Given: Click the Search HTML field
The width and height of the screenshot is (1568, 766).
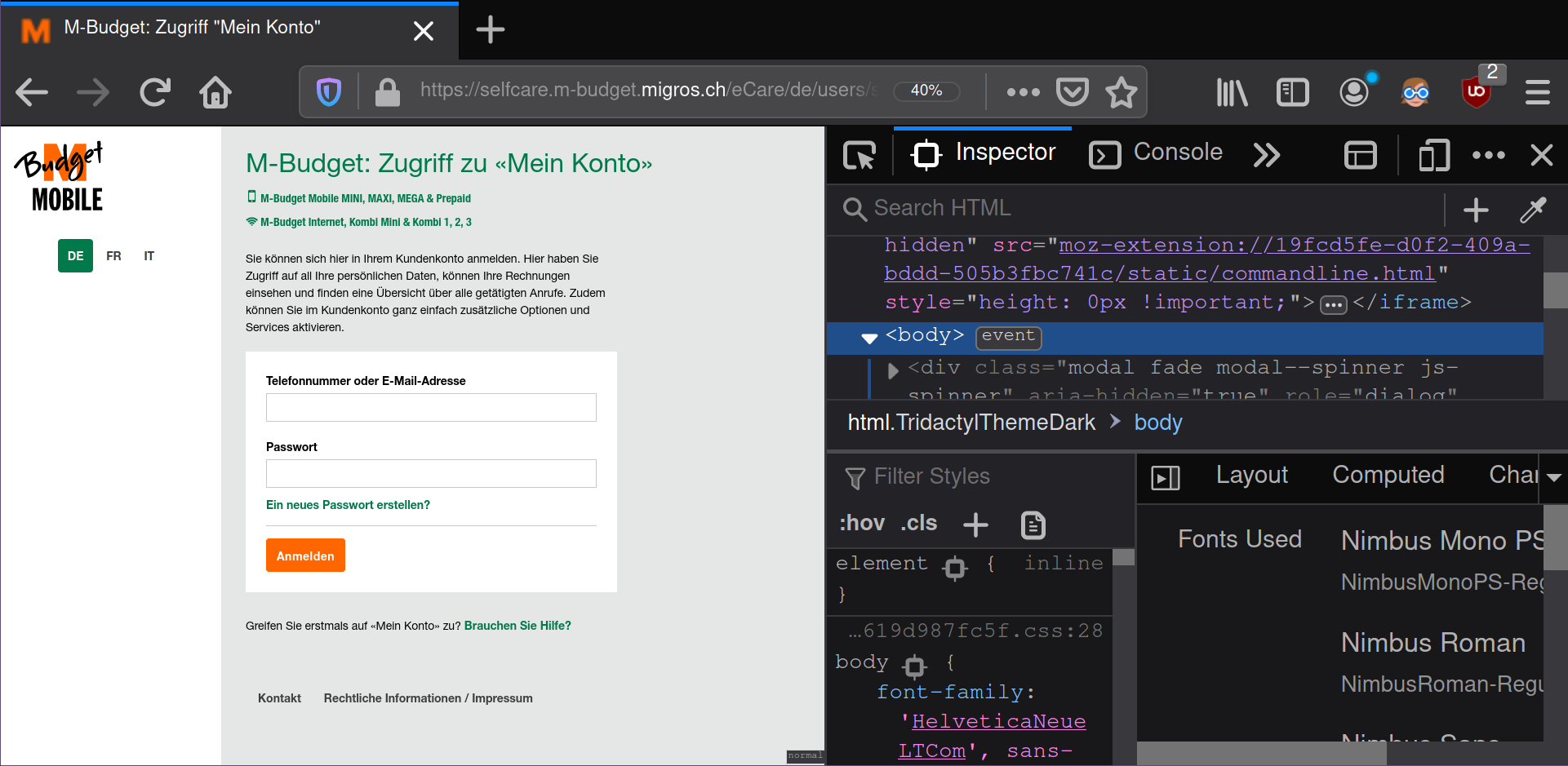Looking at the screenshot, I should (1143, 209).
